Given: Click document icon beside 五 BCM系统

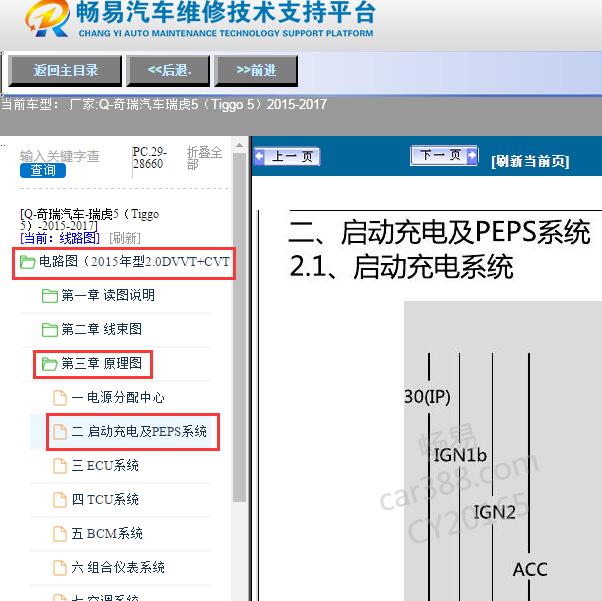Looking at the screenshot, I should [x=60, y=533].
